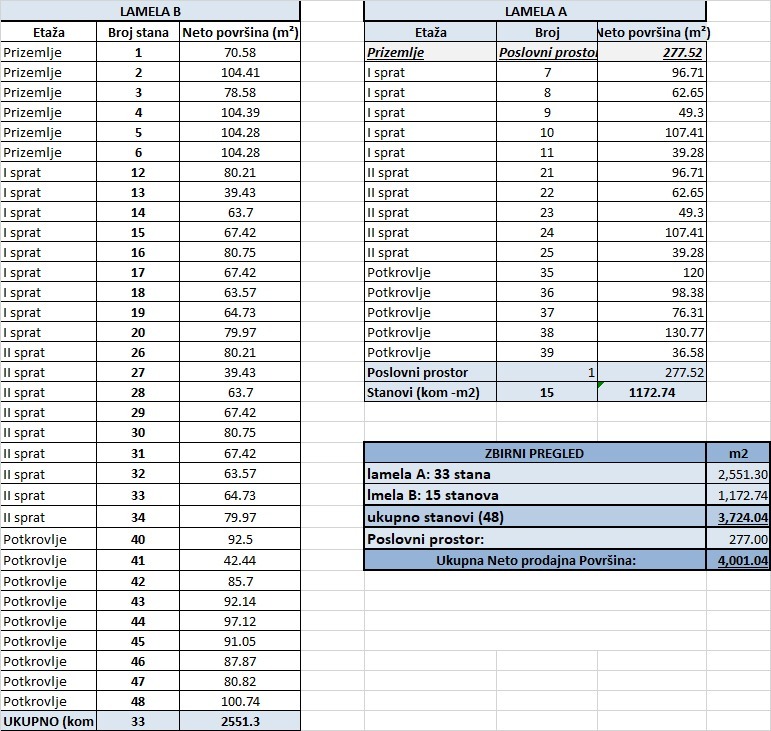The height and width of the screenshot is (731, 771).
Task: Click the area cell showing 130.77
Action: [652, 332]
